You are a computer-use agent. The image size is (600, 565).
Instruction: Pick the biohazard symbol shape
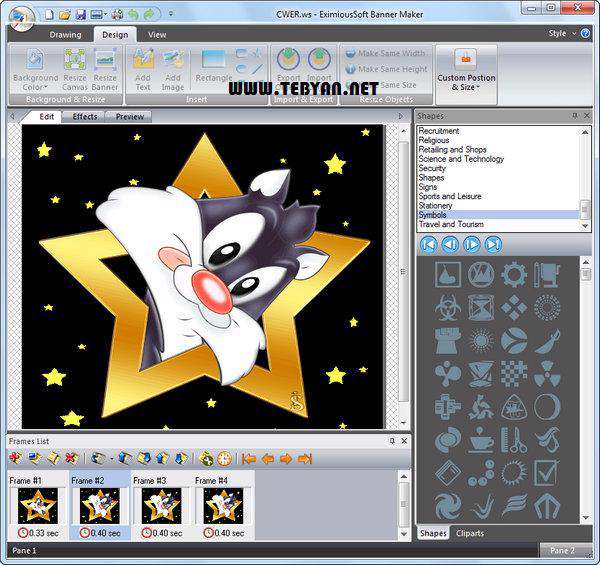pyautogui.click(x=447, y=308)
